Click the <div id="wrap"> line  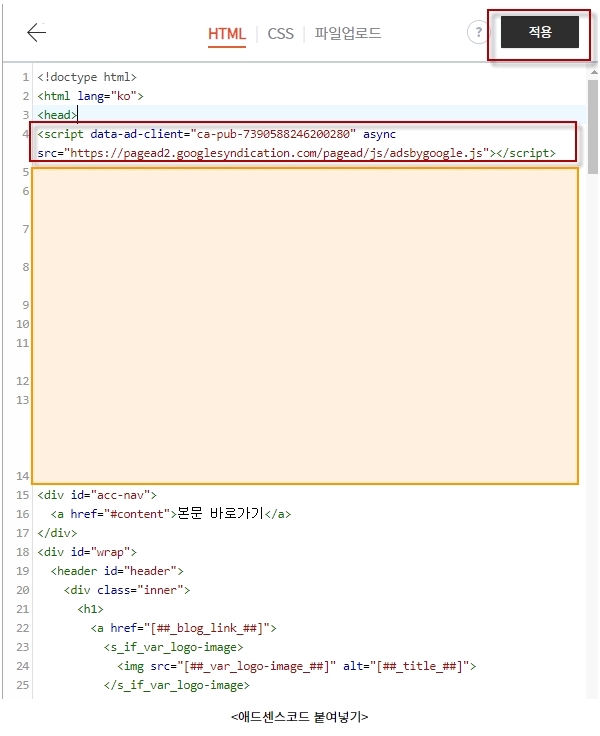point(87,552)
